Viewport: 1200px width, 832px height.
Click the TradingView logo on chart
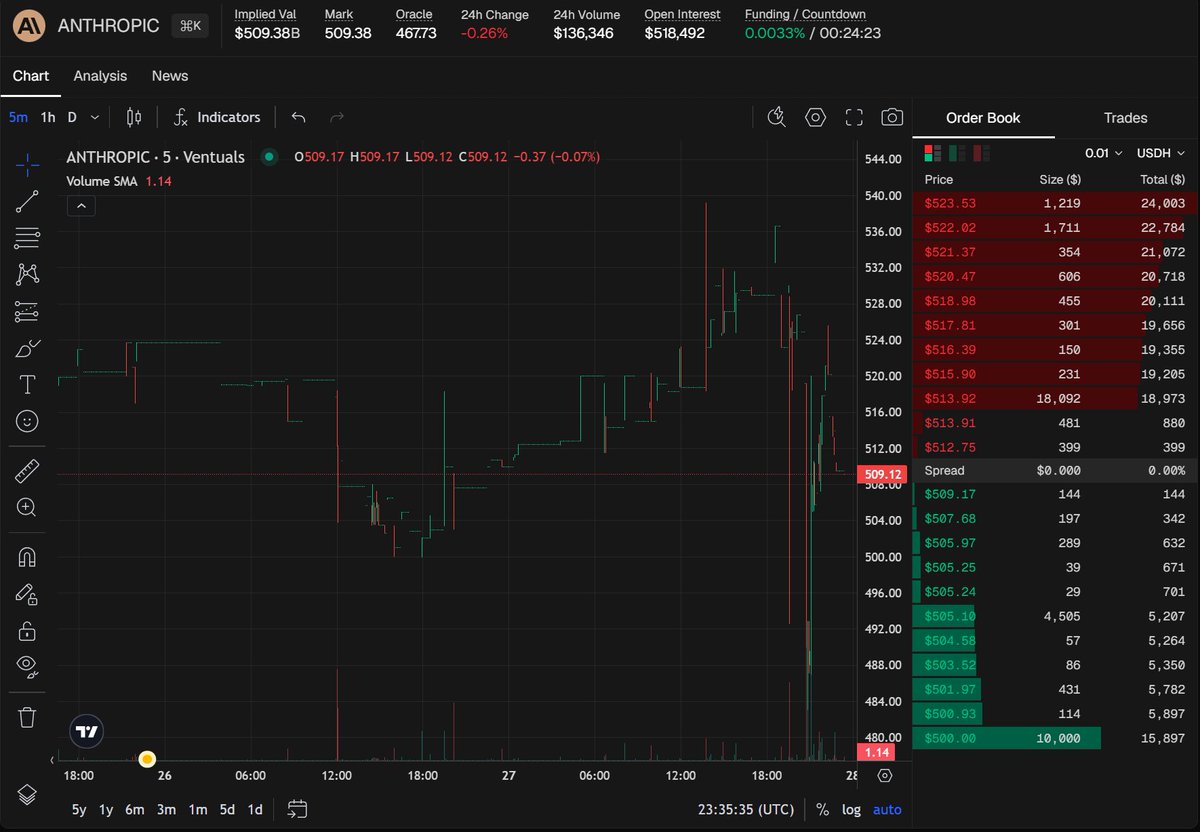pyautogui.click(x=86, y=732)
